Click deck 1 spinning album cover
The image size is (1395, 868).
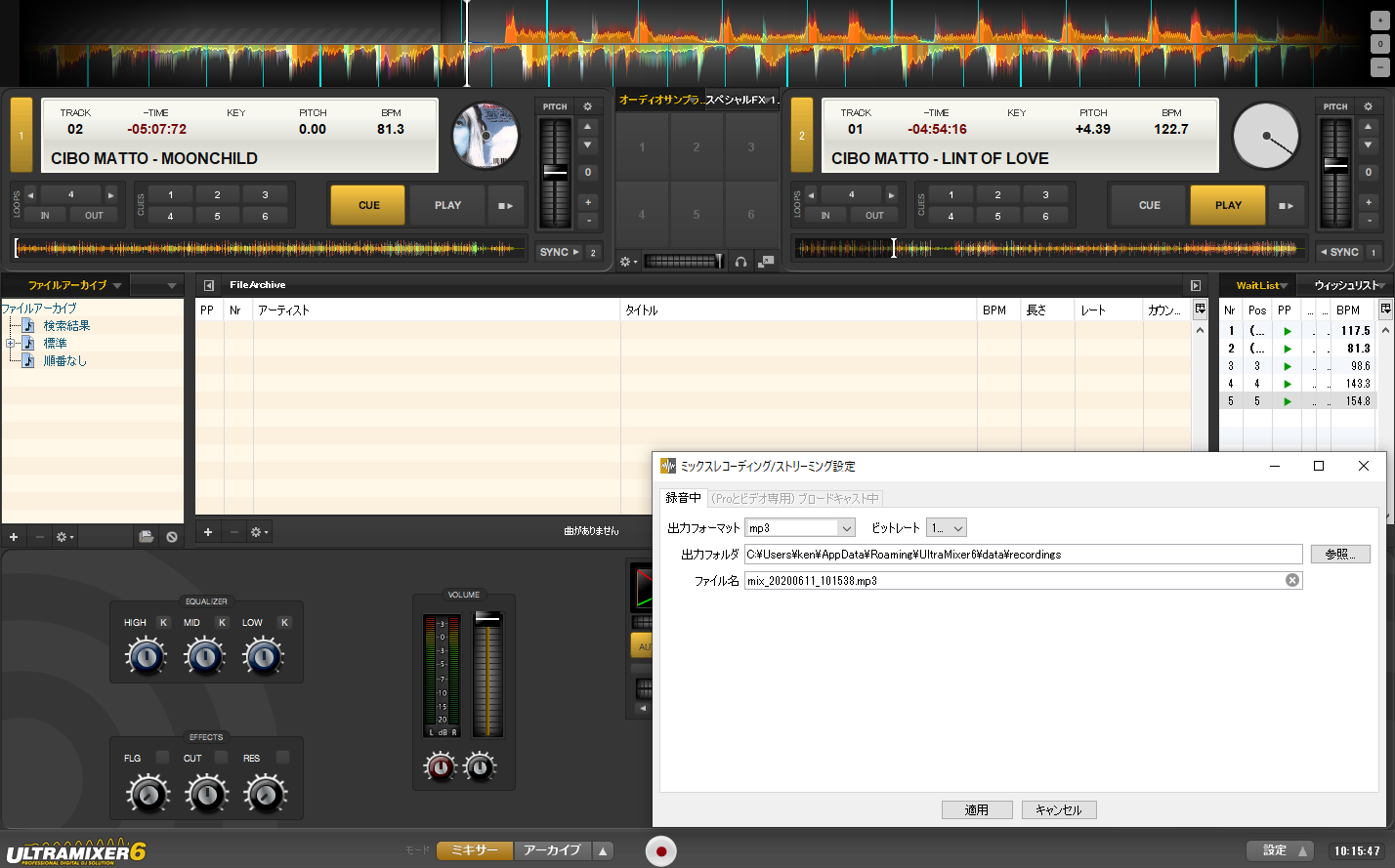pyautogui.click(x=485, y=136)
